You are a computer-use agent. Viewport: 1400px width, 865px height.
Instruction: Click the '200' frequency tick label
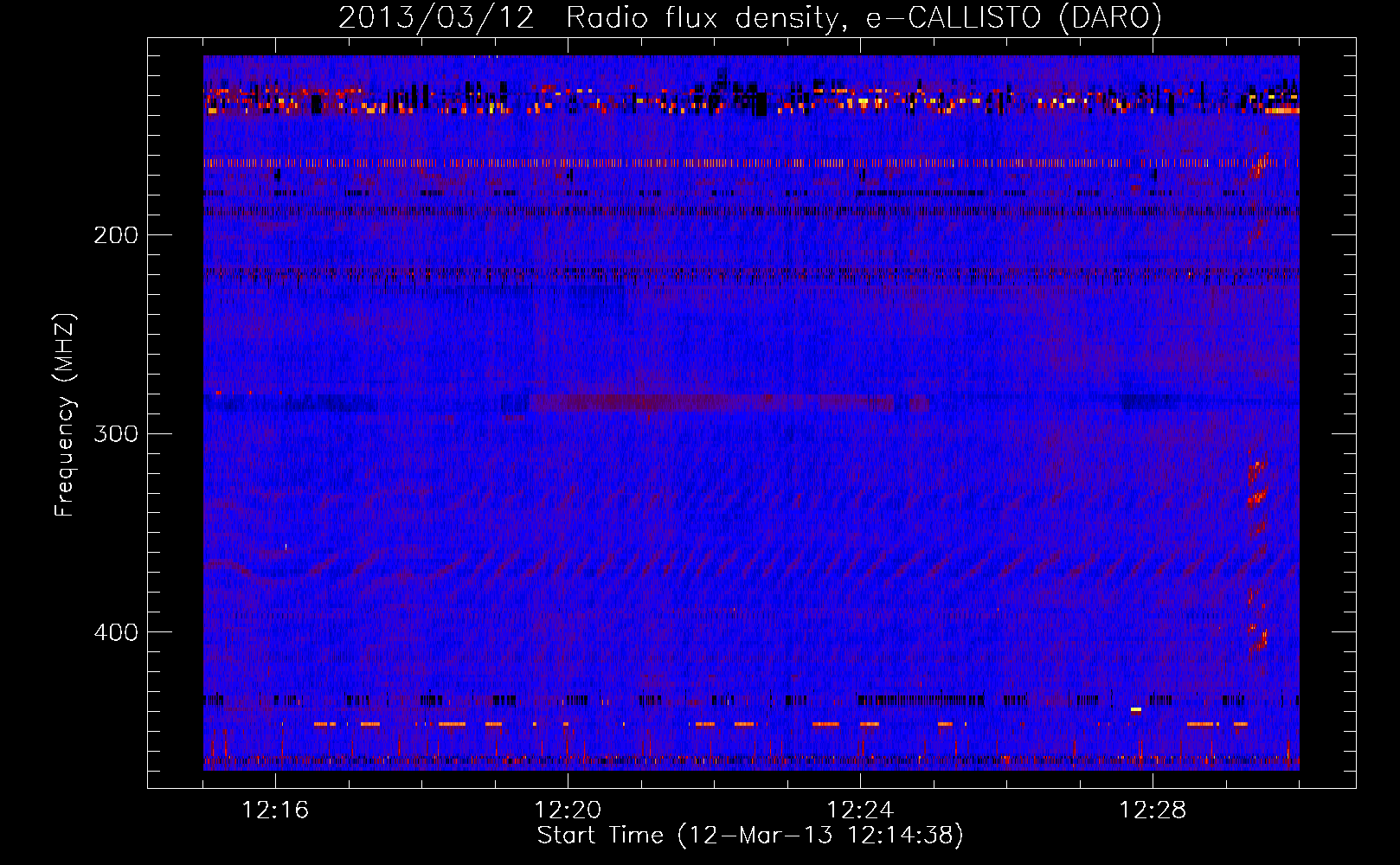point(115,235)
